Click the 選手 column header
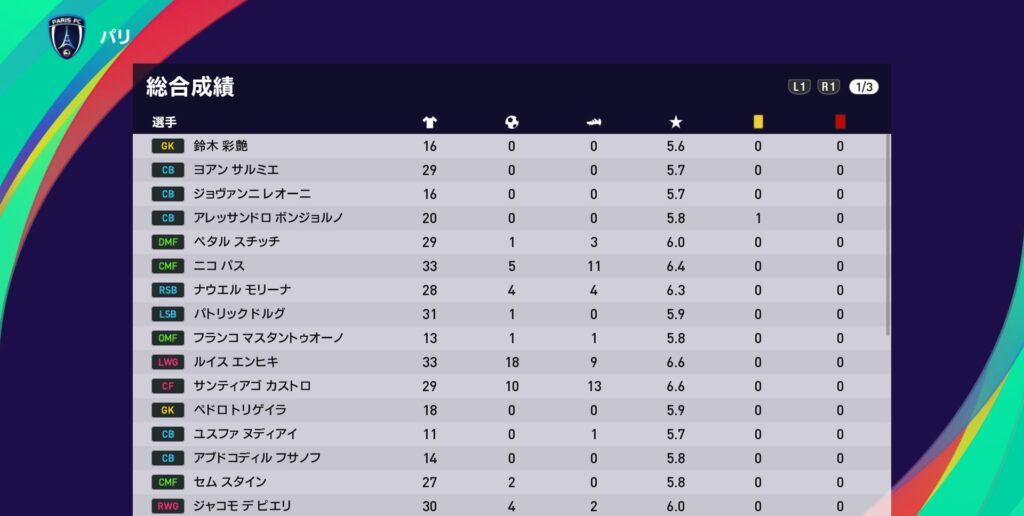1024x516 pixels. point(164,122)
